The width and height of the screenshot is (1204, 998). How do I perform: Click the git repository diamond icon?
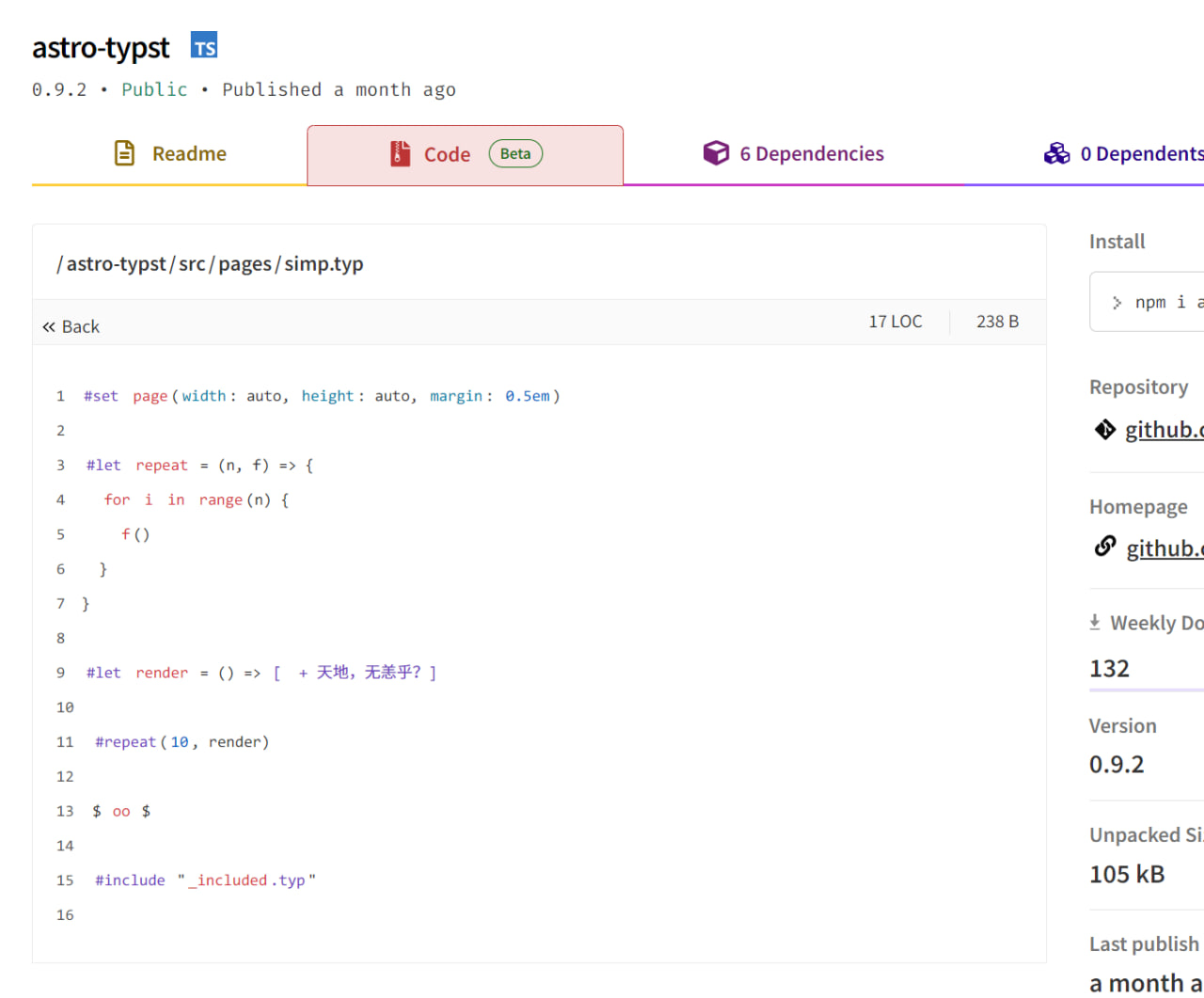click(x=1105, y=430)
